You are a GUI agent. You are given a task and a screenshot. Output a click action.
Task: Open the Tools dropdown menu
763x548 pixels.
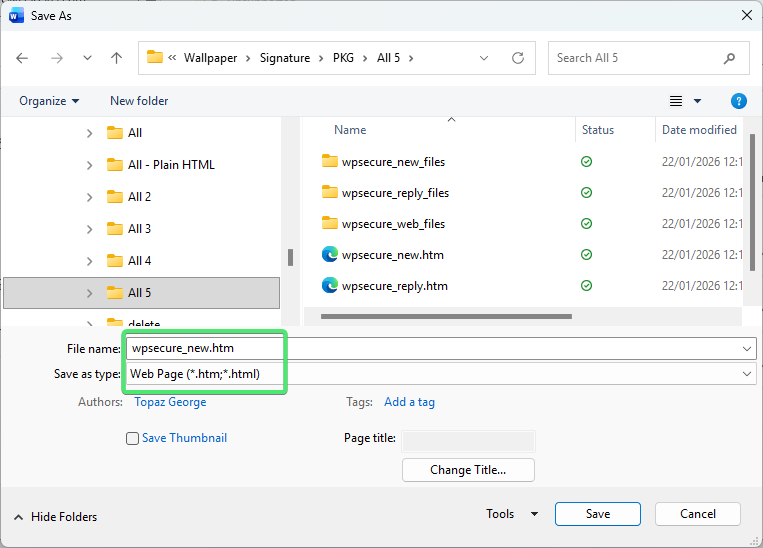click(x=511, y=514)
